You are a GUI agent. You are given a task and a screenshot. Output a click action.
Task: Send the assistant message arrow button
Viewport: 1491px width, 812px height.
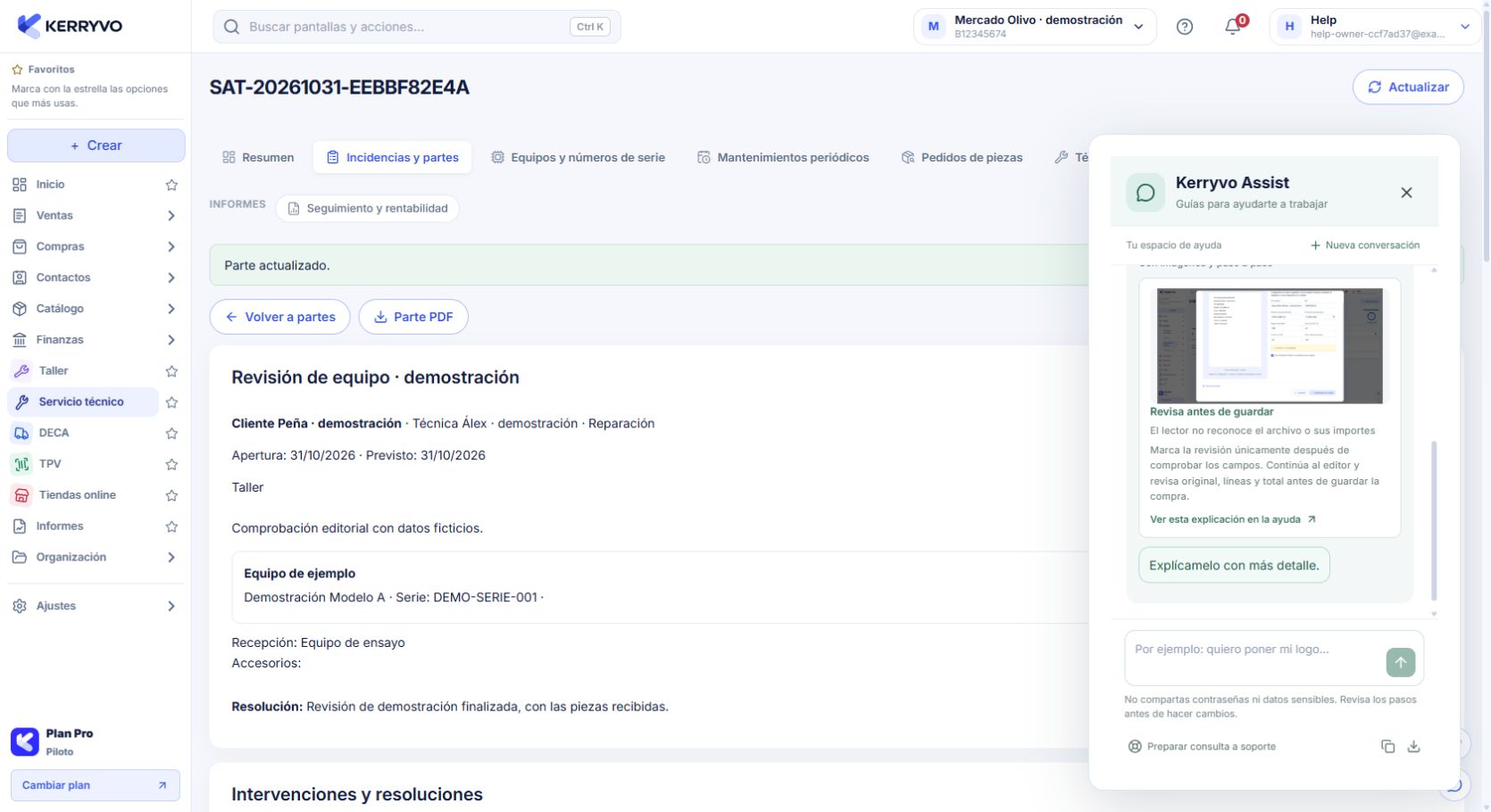[x=1401, y=662]
